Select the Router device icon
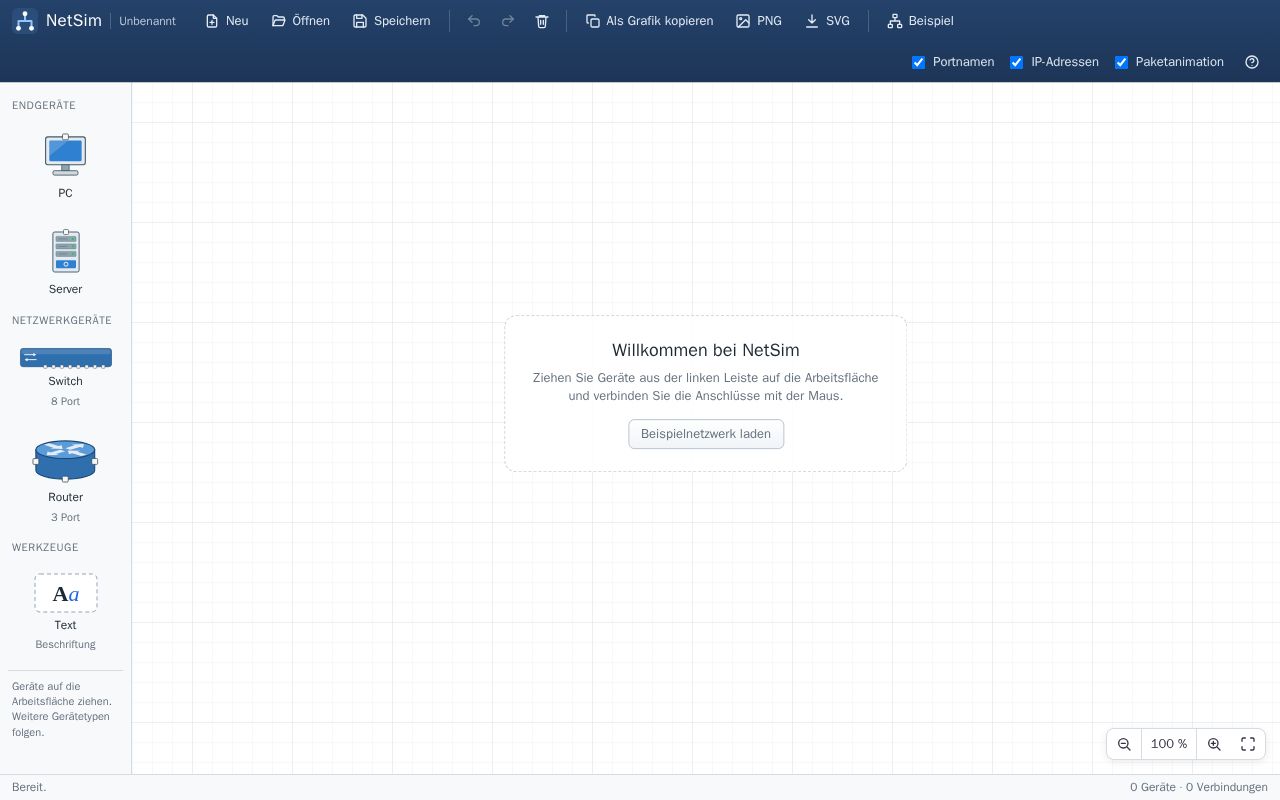The width and height of the screenshot is (1280, 800). [65, 461]
